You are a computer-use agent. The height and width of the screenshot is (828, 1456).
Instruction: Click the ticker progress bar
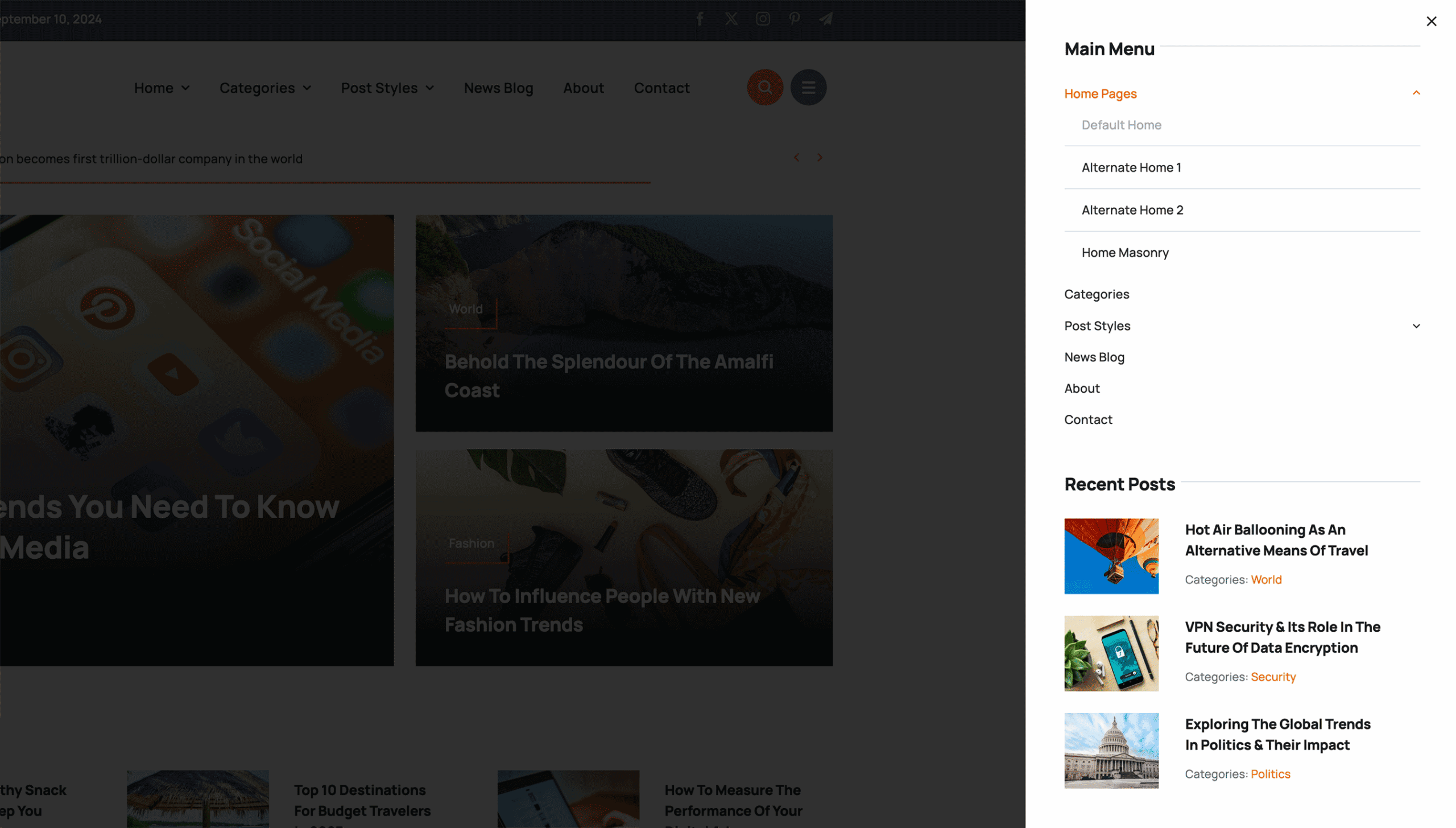click(325, 184)
